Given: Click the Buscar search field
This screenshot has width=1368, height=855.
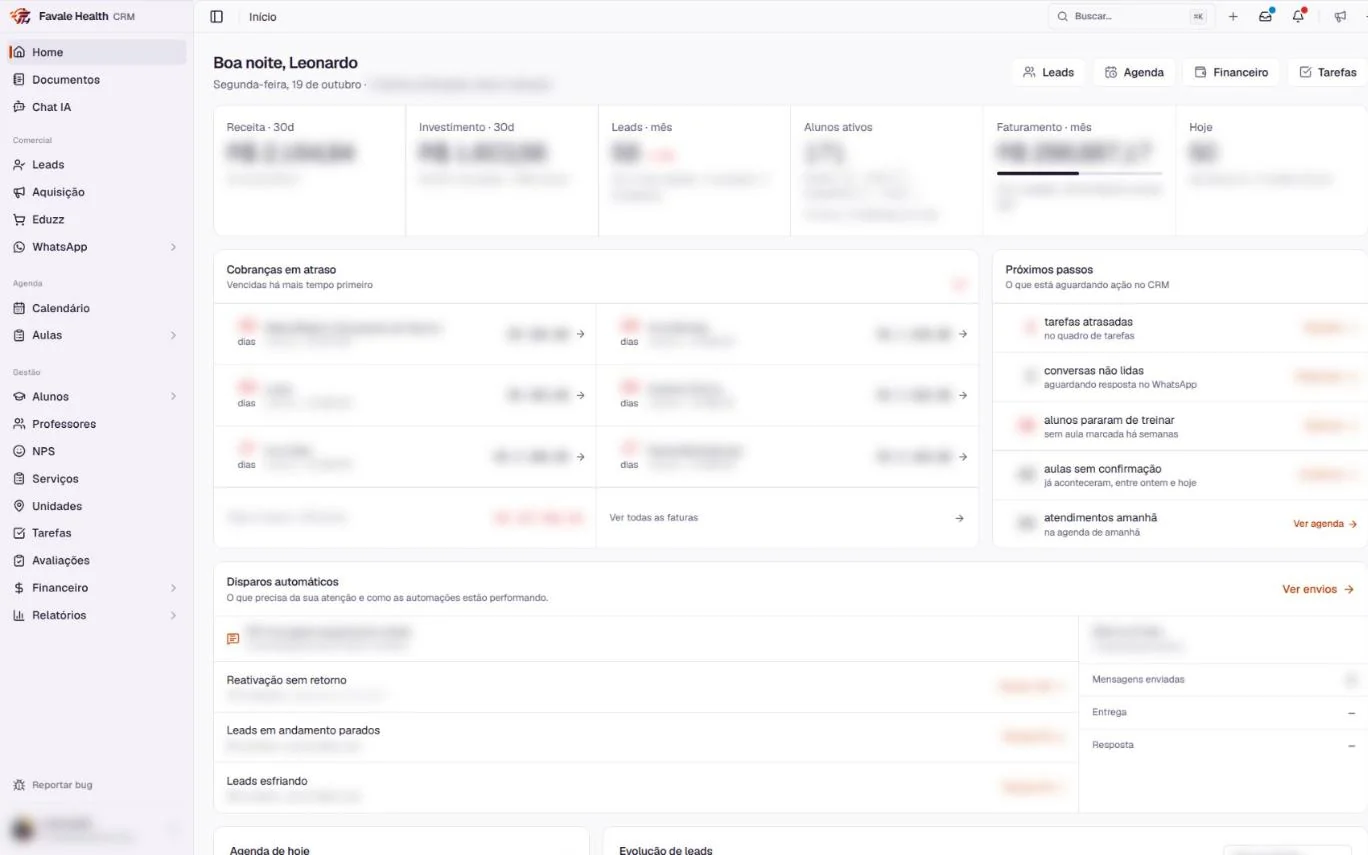Looking at the screenshot, I should (x=1131, y=17).
